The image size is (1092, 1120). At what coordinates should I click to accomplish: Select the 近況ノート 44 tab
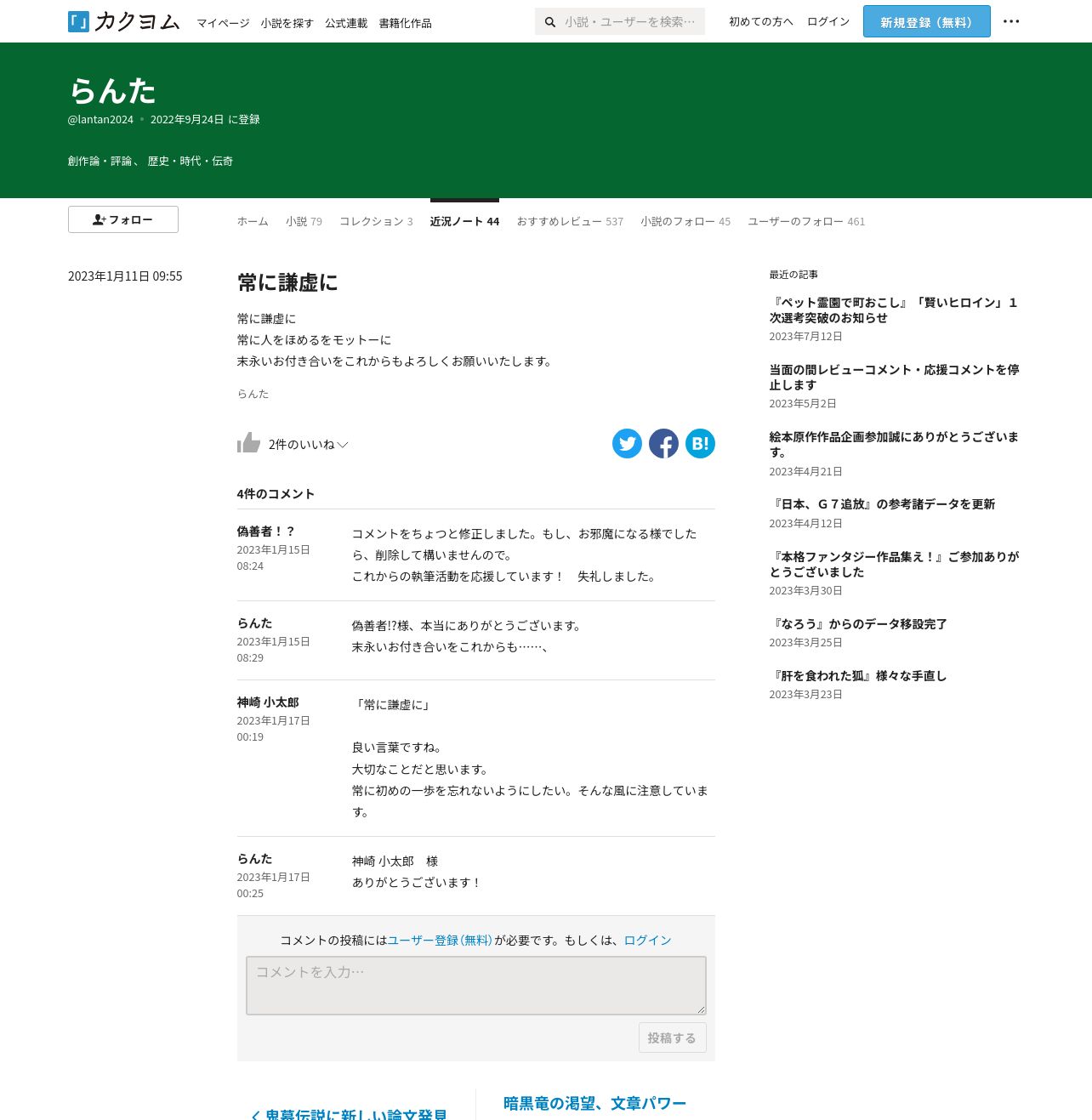(464, 221)
